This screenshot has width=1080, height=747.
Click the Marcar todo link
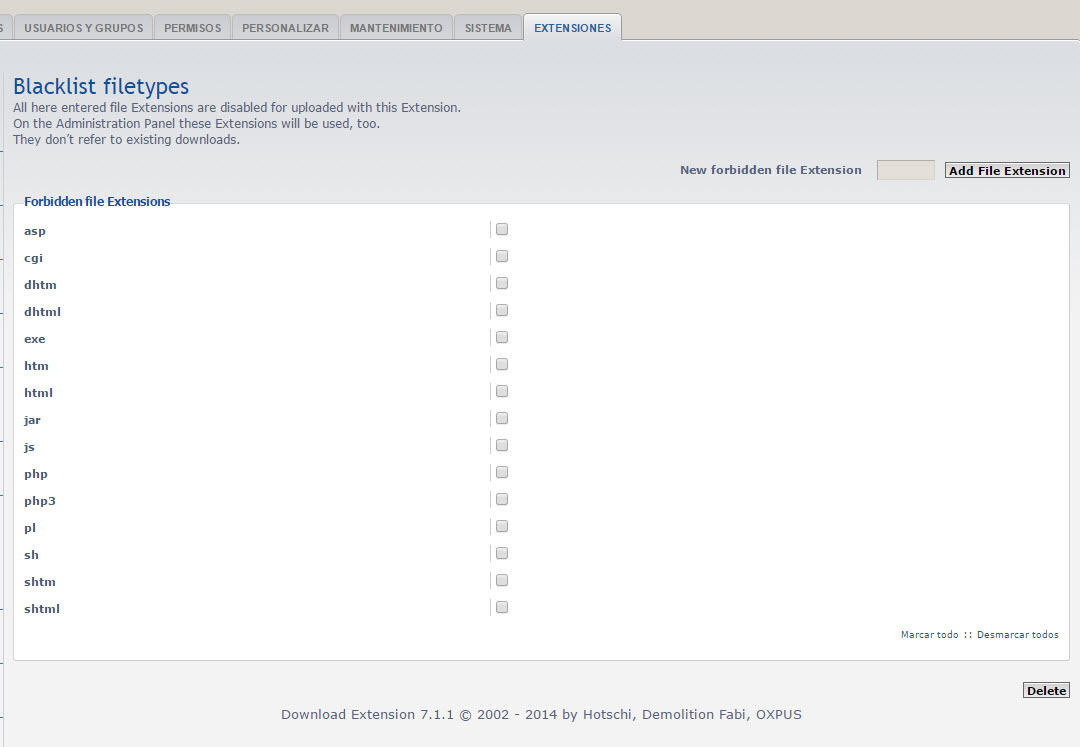pyautogui.click(x=929, y=635)
